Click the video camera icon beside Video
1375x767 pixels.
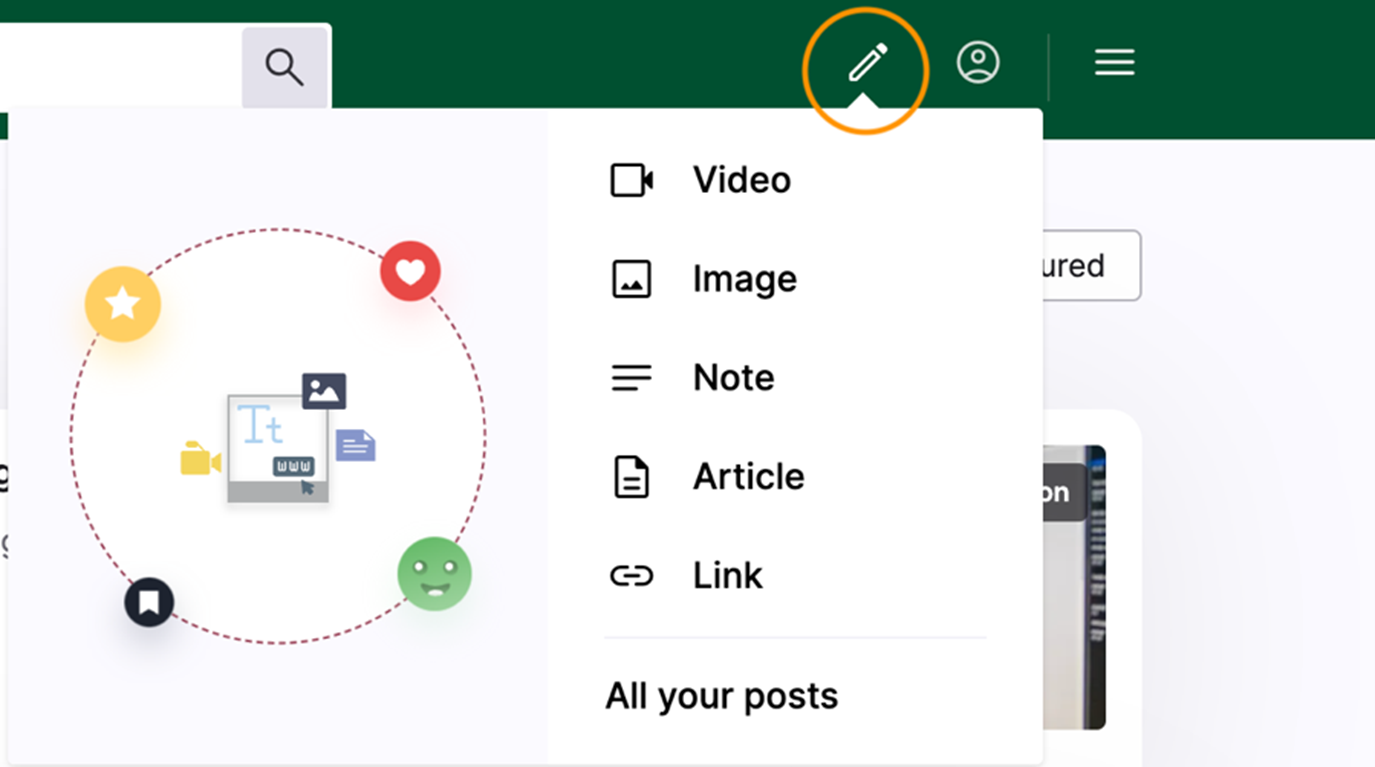[x=632, y=180]
